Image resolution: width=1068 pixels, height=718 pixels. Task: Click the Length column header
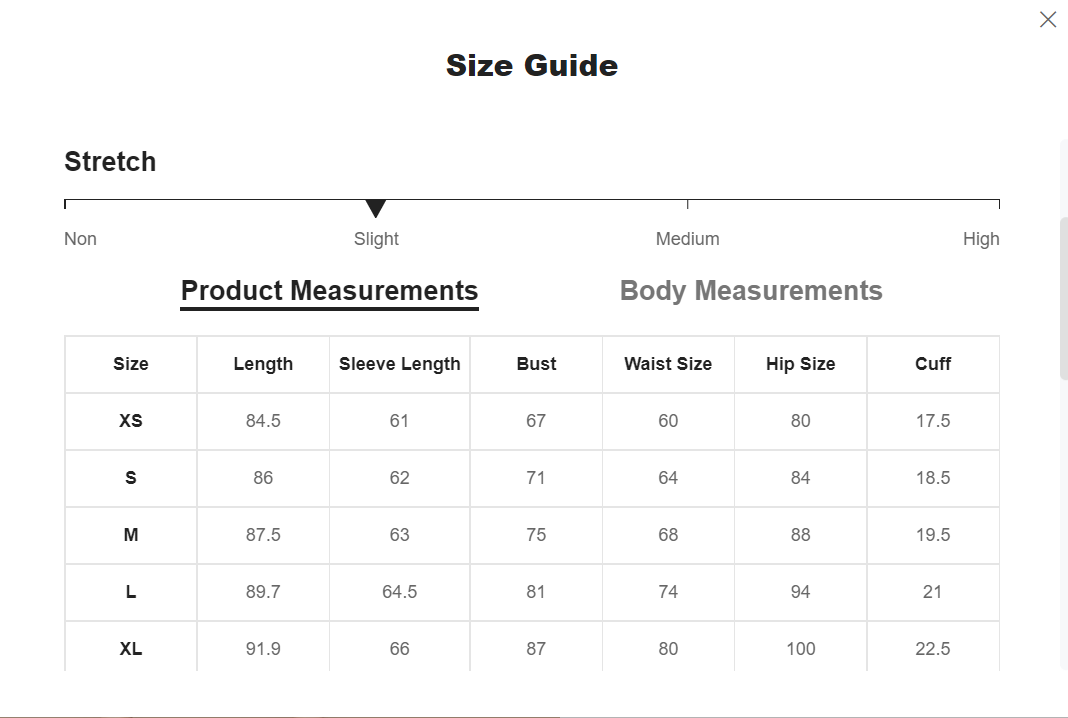pos(263,364)
